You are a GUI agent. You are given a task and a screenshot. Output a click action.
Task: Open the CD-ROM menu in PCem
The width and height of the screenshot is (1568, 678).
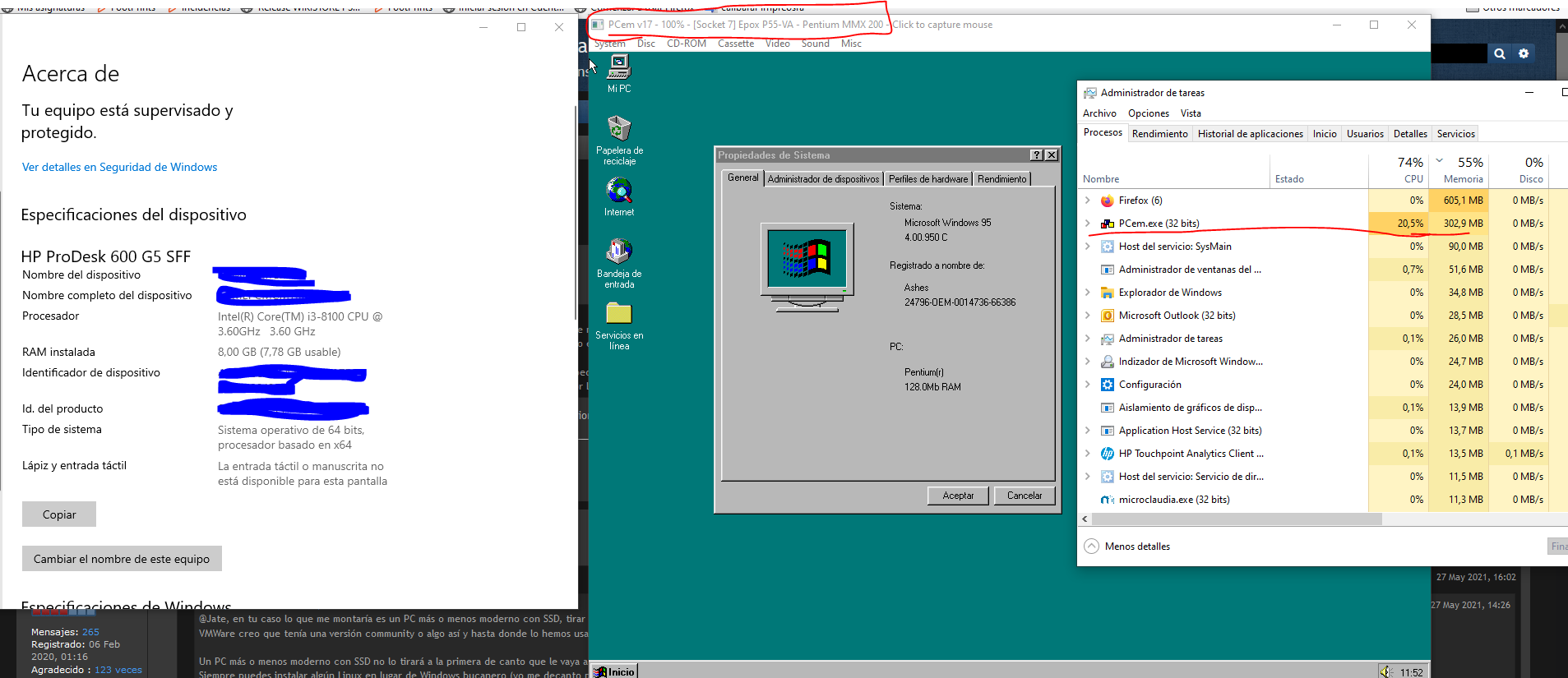pos(687,44)
